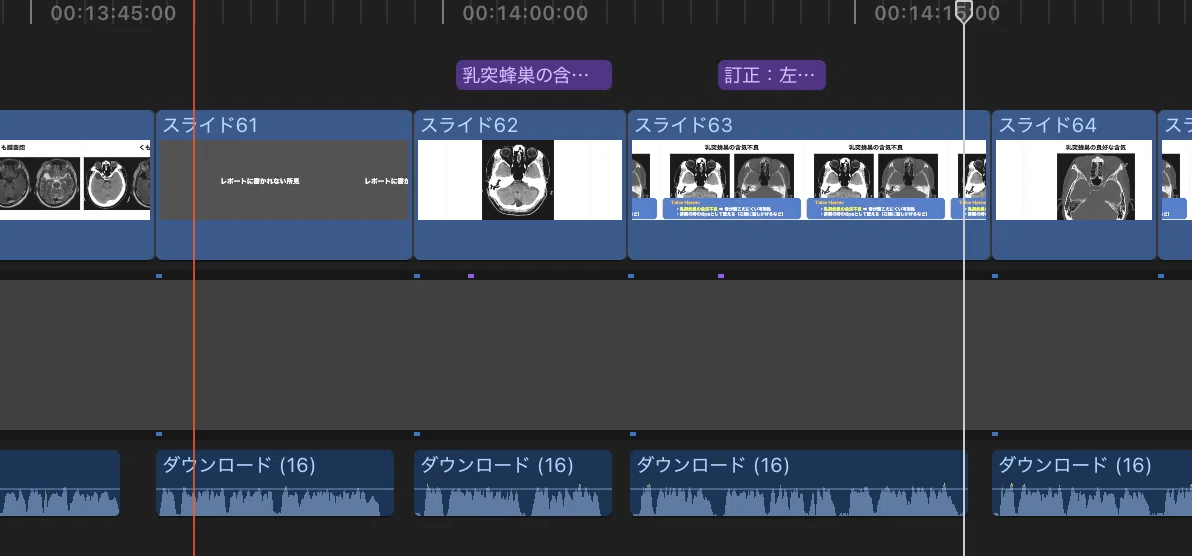Click blue marker just above スライド64's audio clip
Viewport: 1192px width, 556px height.
coord(995,434)
